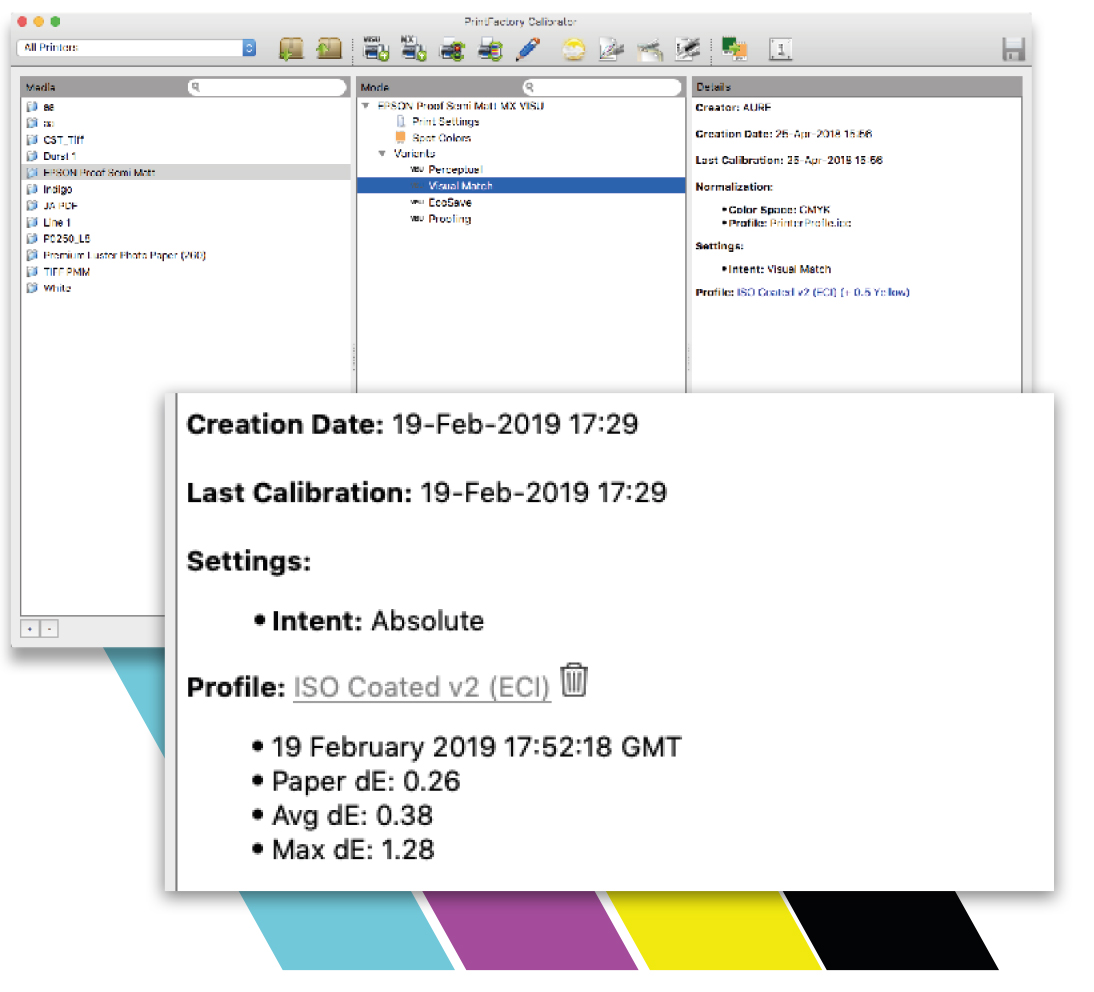The image size is (1094, 992).
Task: Open the ISO Coated v2 (ECI) profile link
Action: [x=421, y=688]
